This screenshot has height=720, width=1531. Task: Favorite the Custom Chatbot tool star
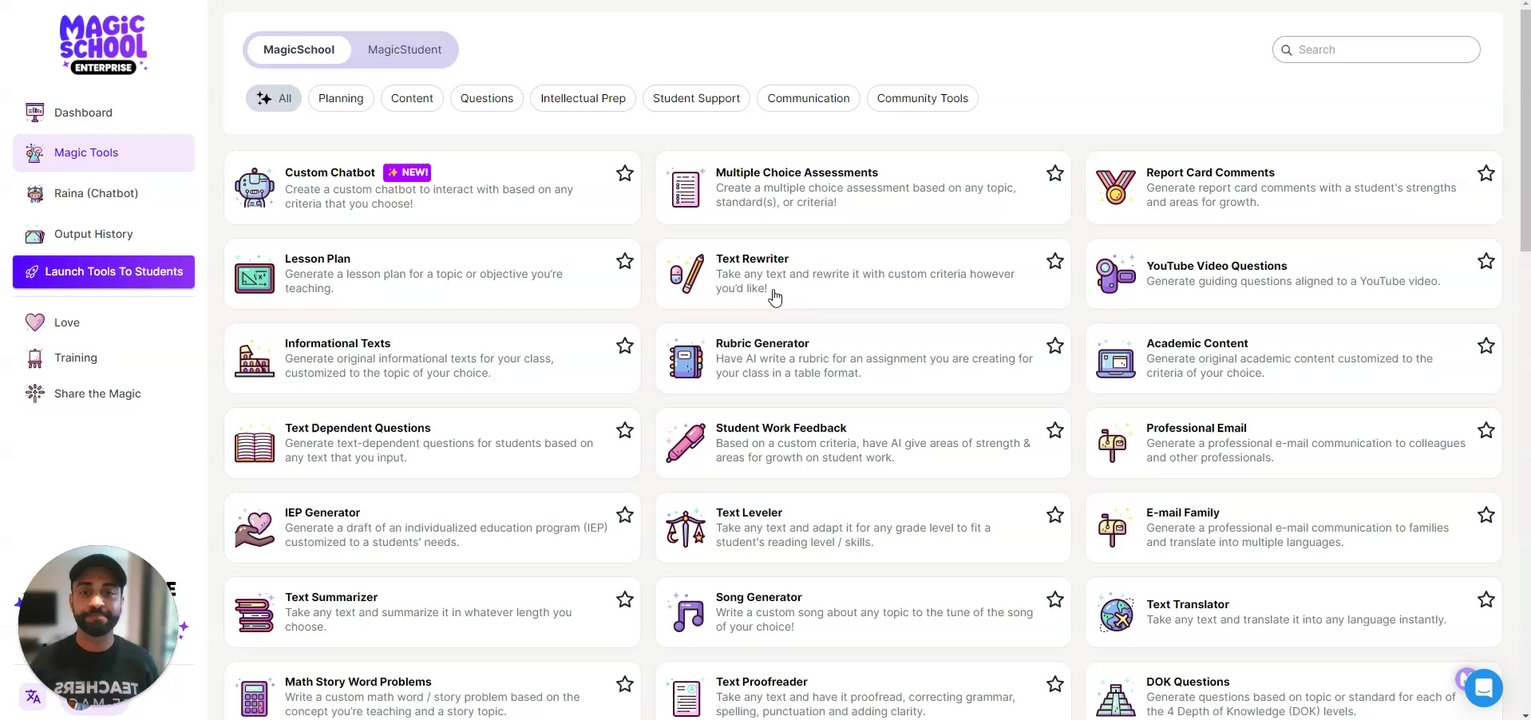[625, 173]
